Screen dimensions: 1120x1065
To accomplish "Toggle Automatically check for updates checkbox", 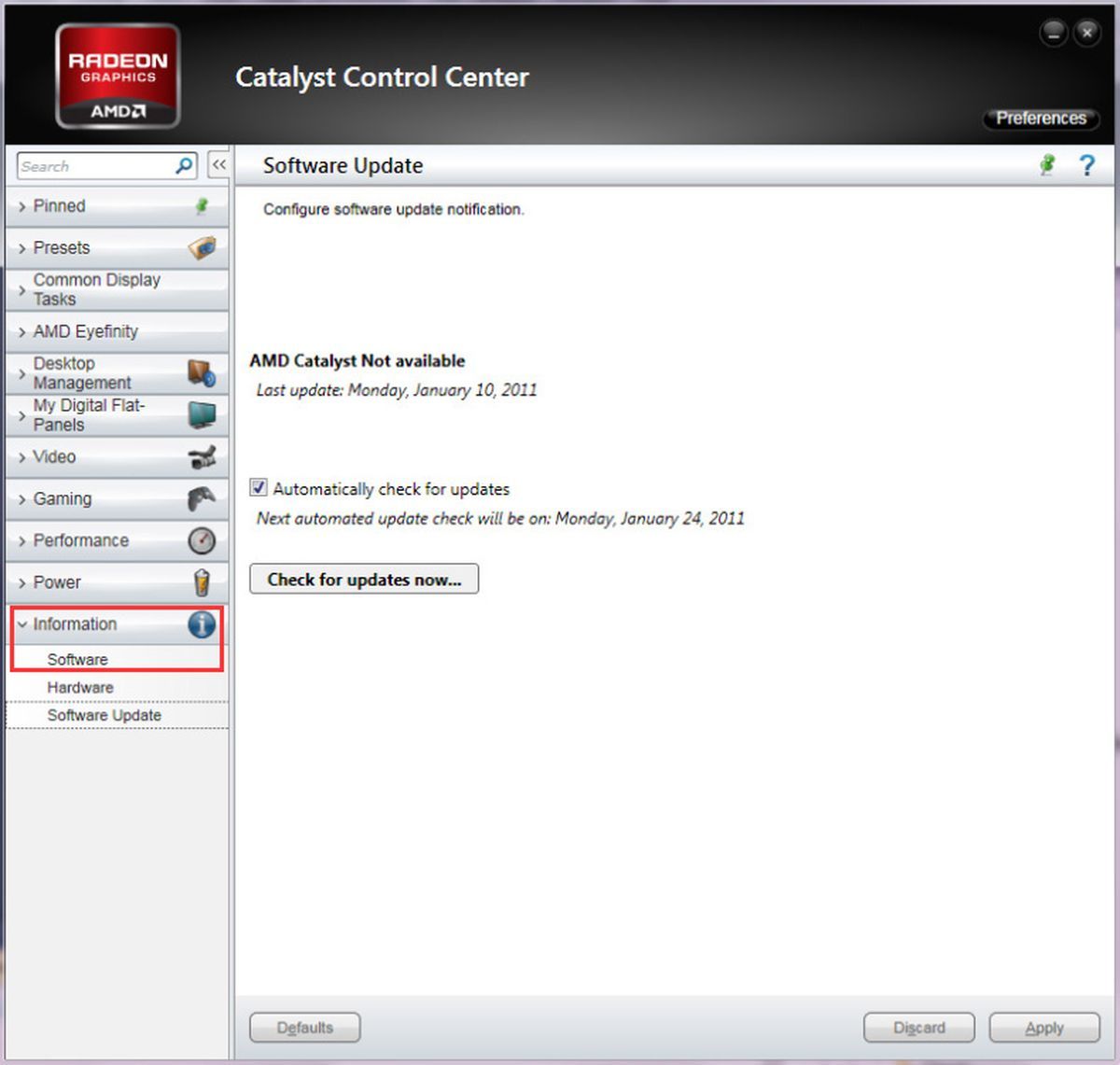I will (x=259, y=487).
